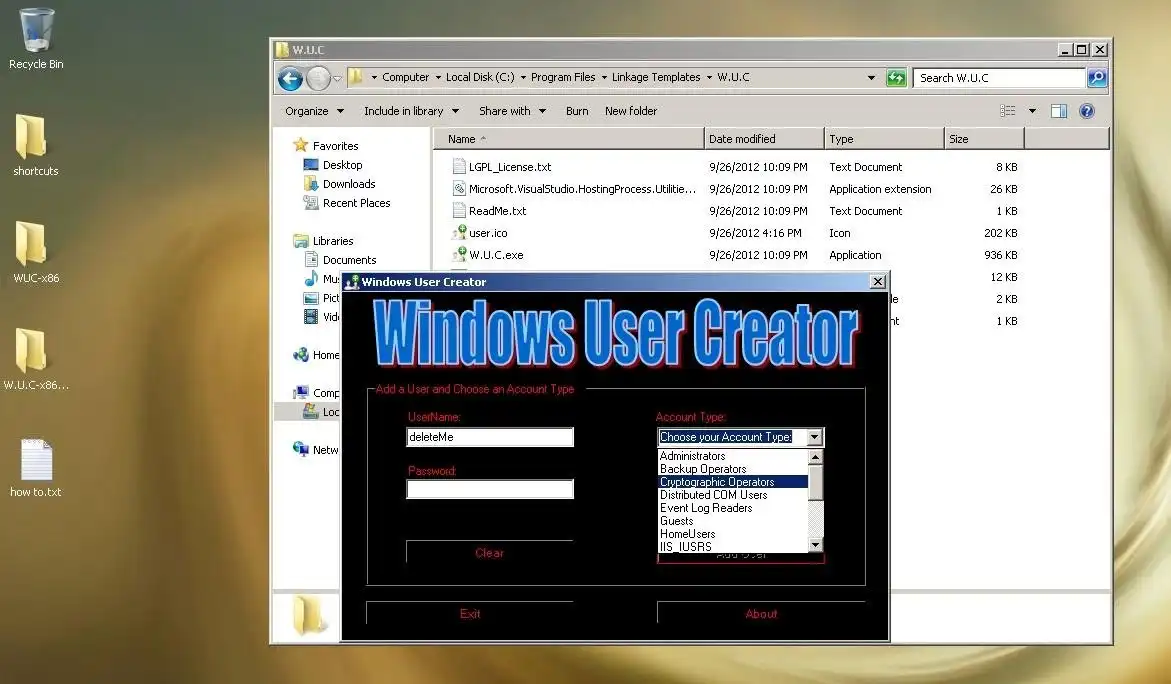Click the W.U.C.exe application icon
Image resolution: width=1171 pixels, height=684 pixels.
click(x=459, y=255)
